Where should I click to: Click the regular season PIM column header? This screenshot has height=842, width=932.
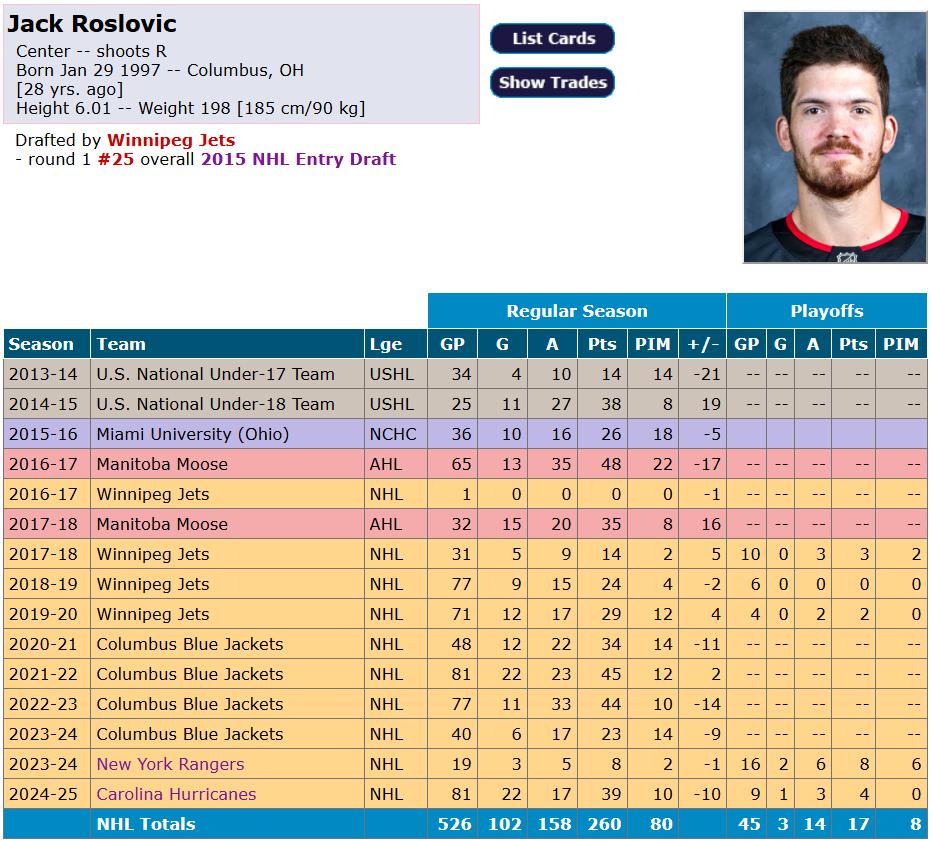(x=653, y=344)
